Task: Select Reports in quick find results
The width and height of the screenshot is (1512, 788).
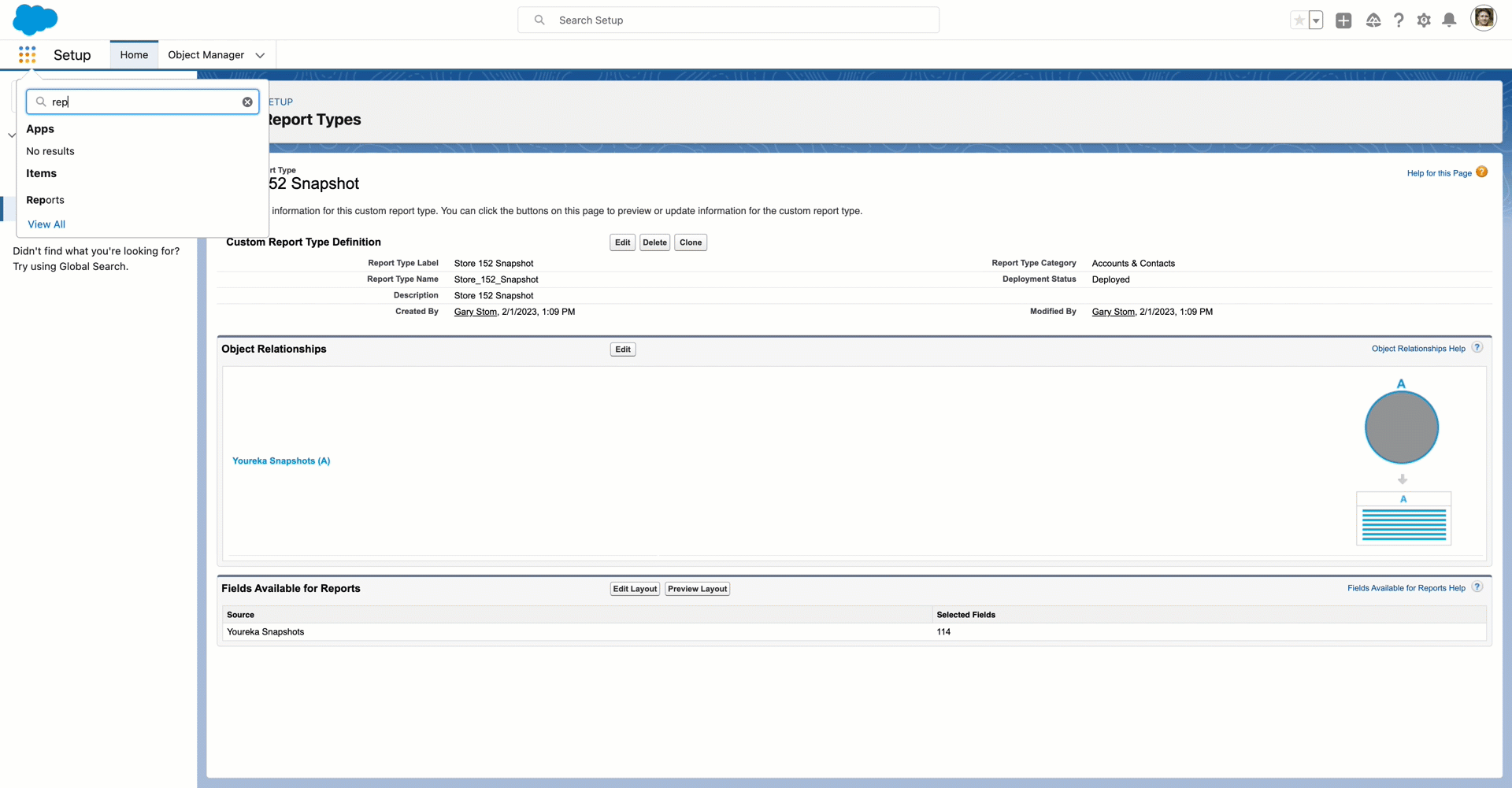Action: 45,200
